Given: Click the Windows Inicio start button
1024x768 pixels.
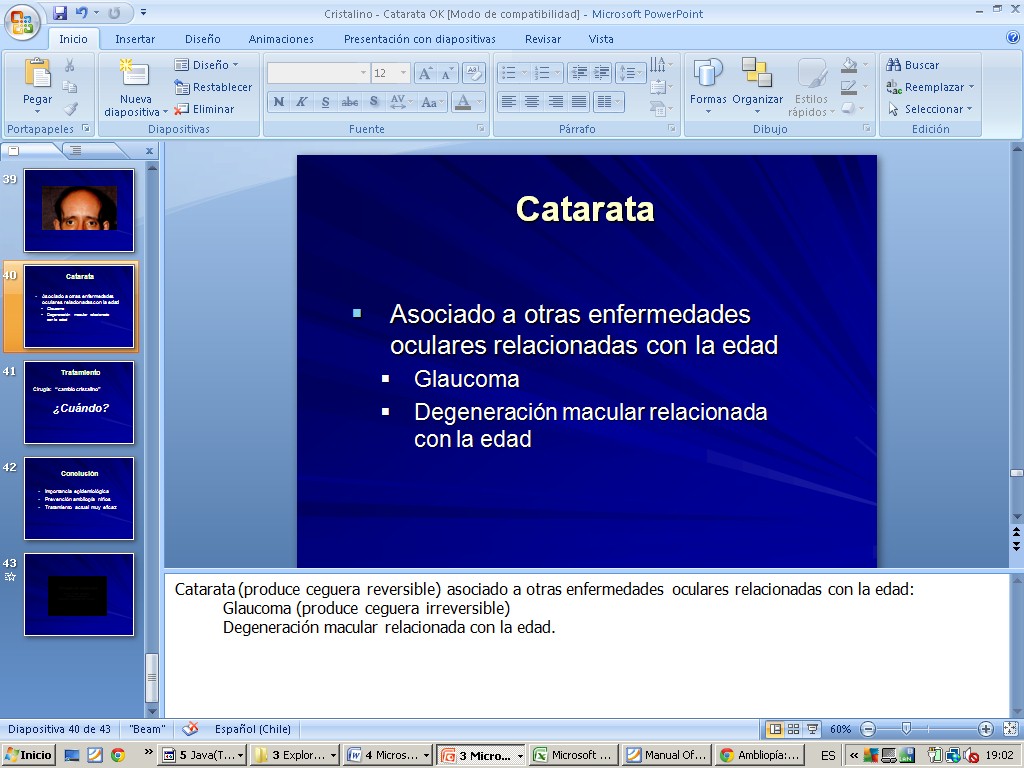Looking at the screenshot, I should coord(28,755).
